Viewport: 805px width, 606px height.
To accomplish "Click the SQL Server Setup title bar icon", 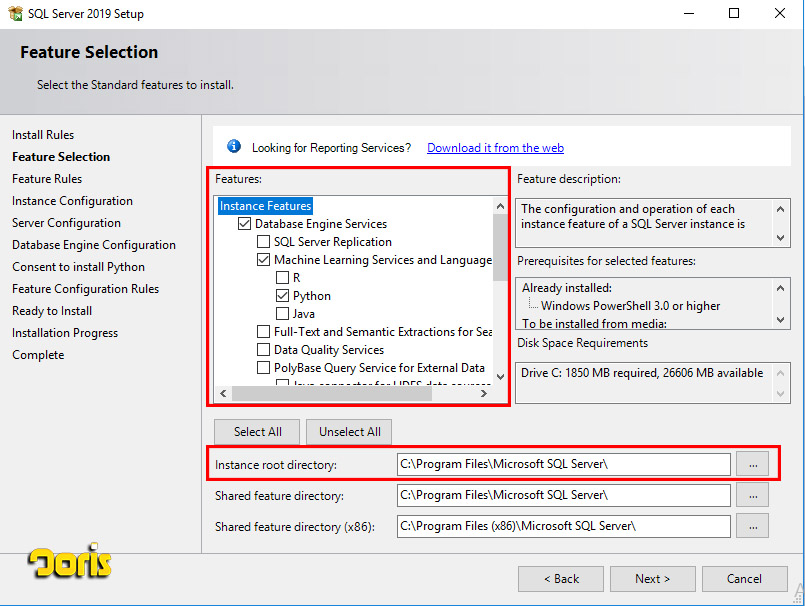I will pos(15,14).
